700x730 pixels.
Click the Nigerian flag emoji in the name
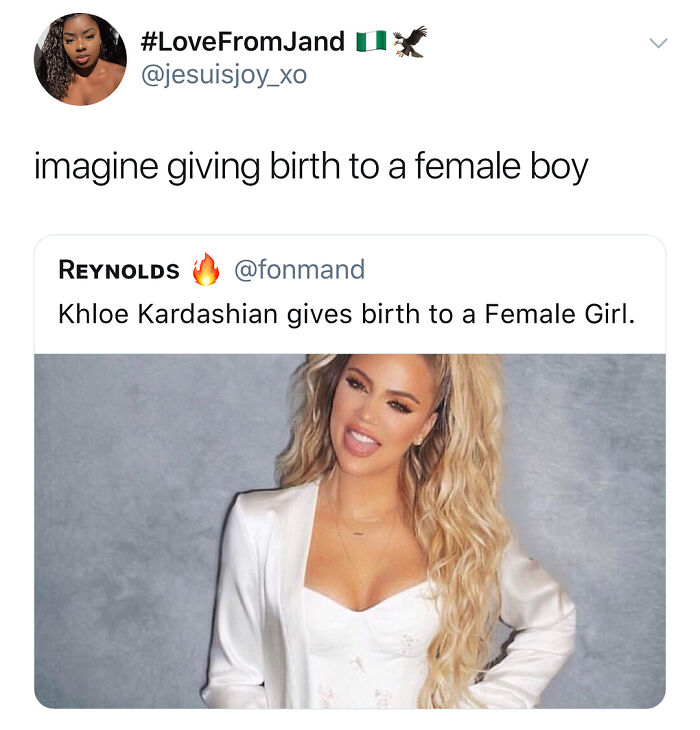click(x=371, y=41)
